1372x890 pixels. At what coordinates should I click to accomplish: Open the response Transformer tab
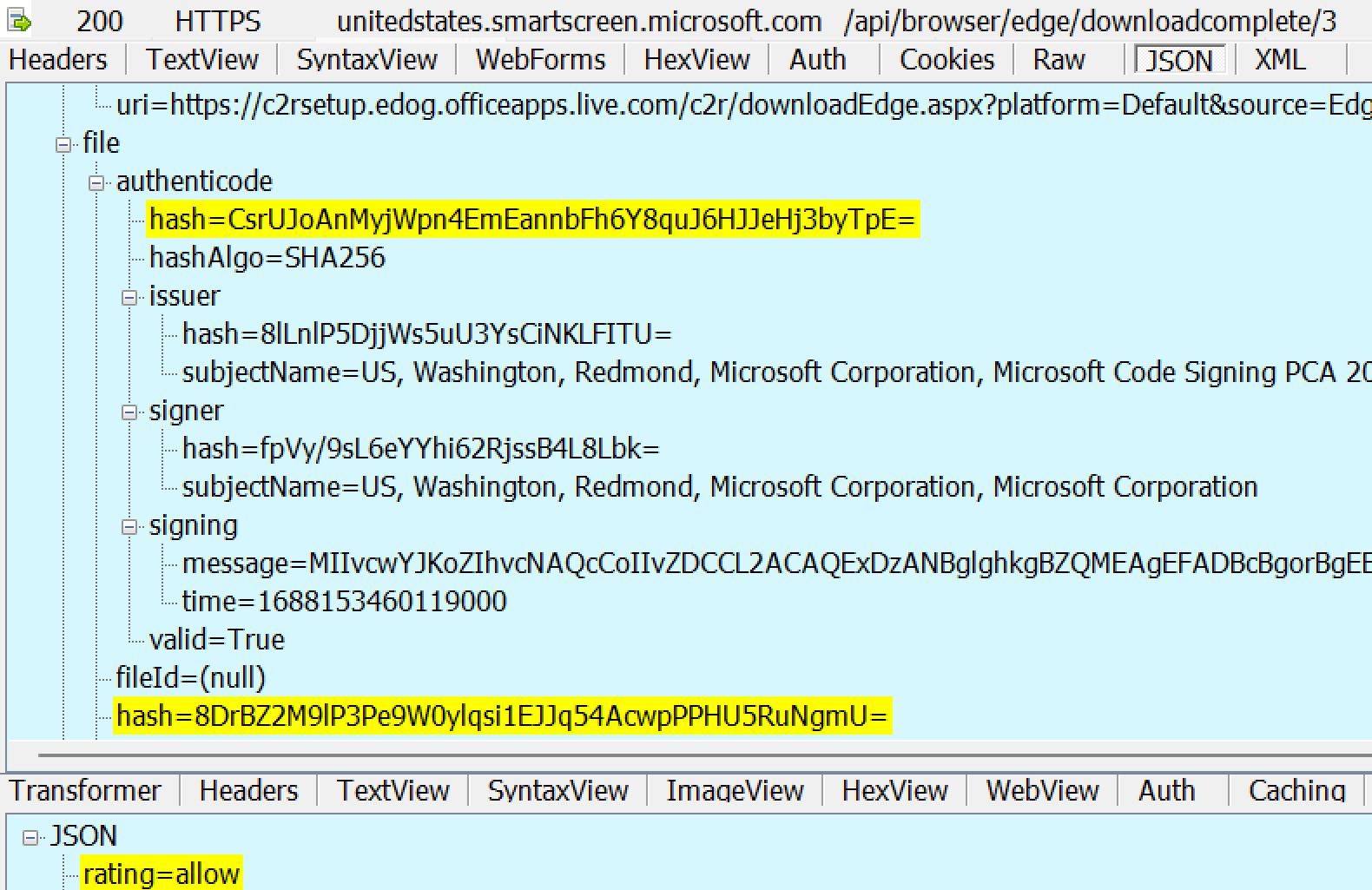(85, 791)
